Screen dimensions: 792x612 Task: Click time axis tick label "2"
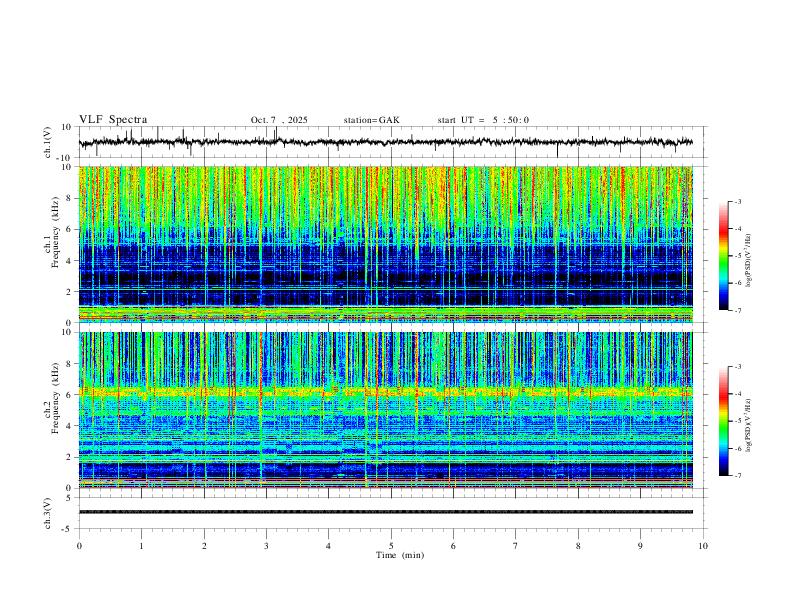[x=204, y=546]
